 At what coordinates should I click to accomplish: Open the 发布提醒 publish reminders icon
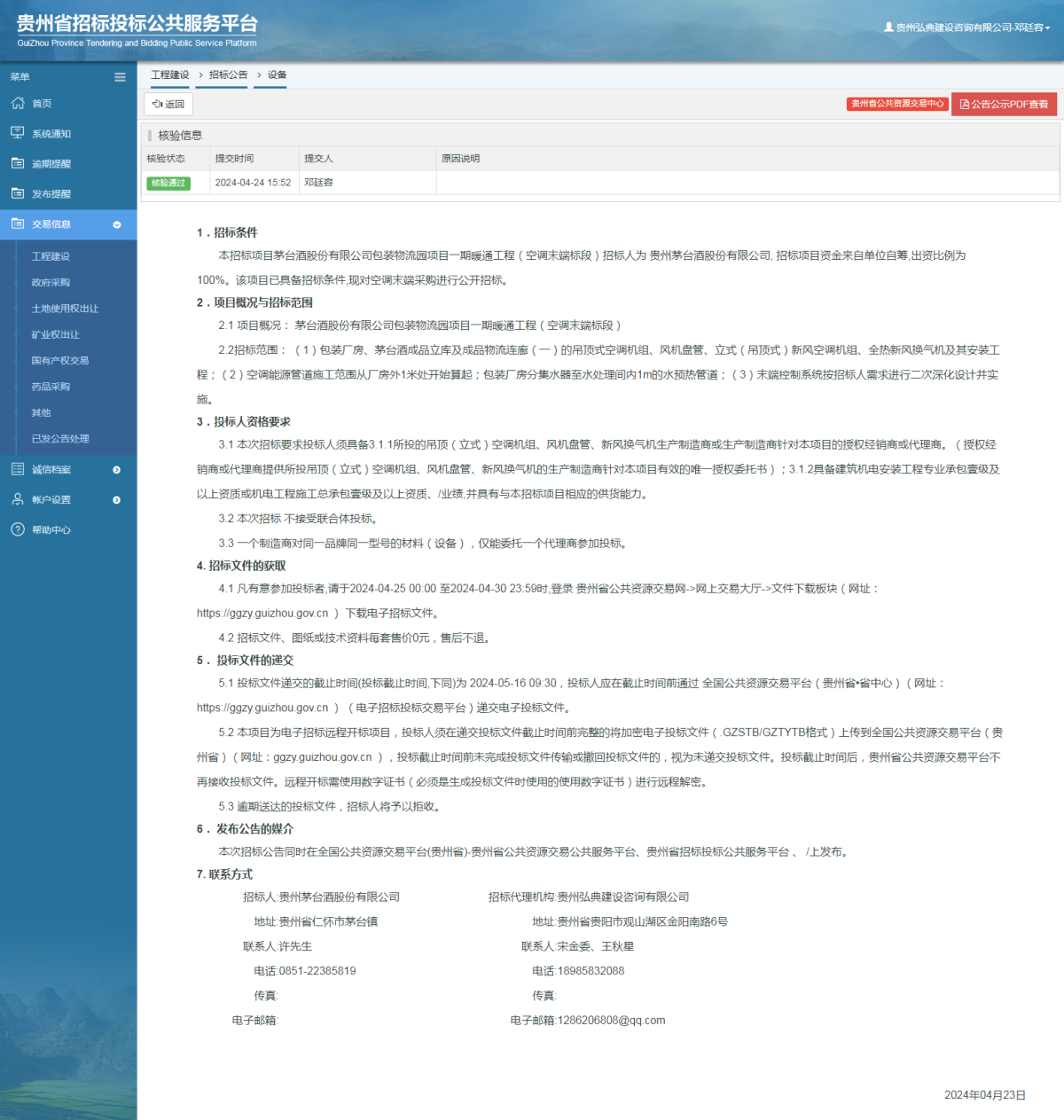click(x=17, y=193)
